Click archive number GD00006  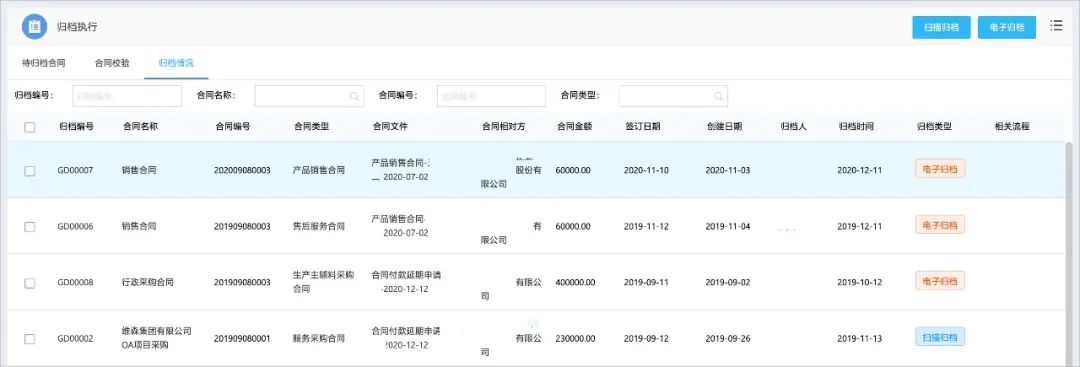tap(75, 227)
